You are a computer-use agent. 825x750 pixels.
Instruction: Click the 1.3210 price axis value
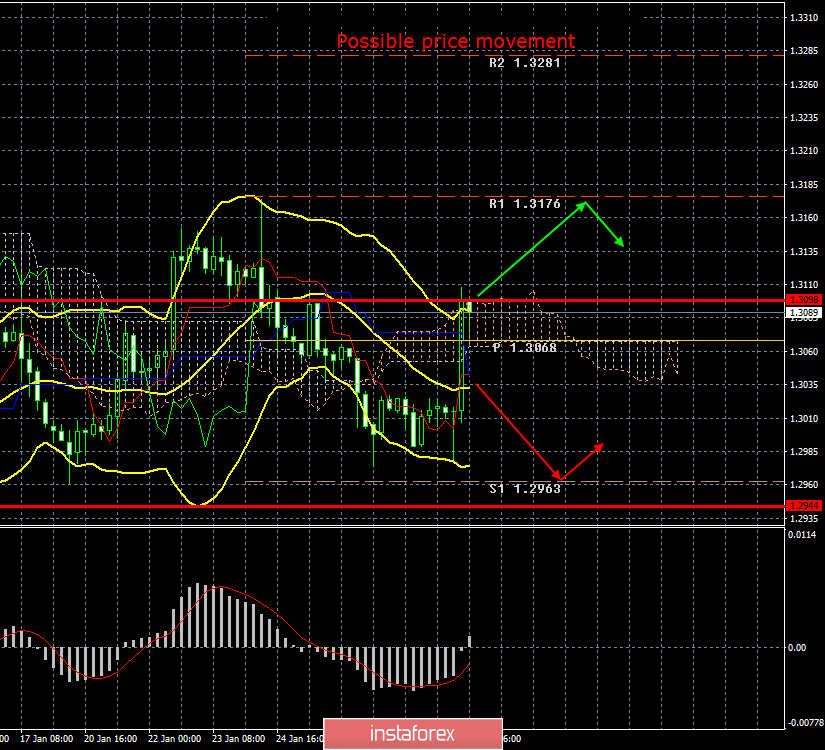(804, 151)
